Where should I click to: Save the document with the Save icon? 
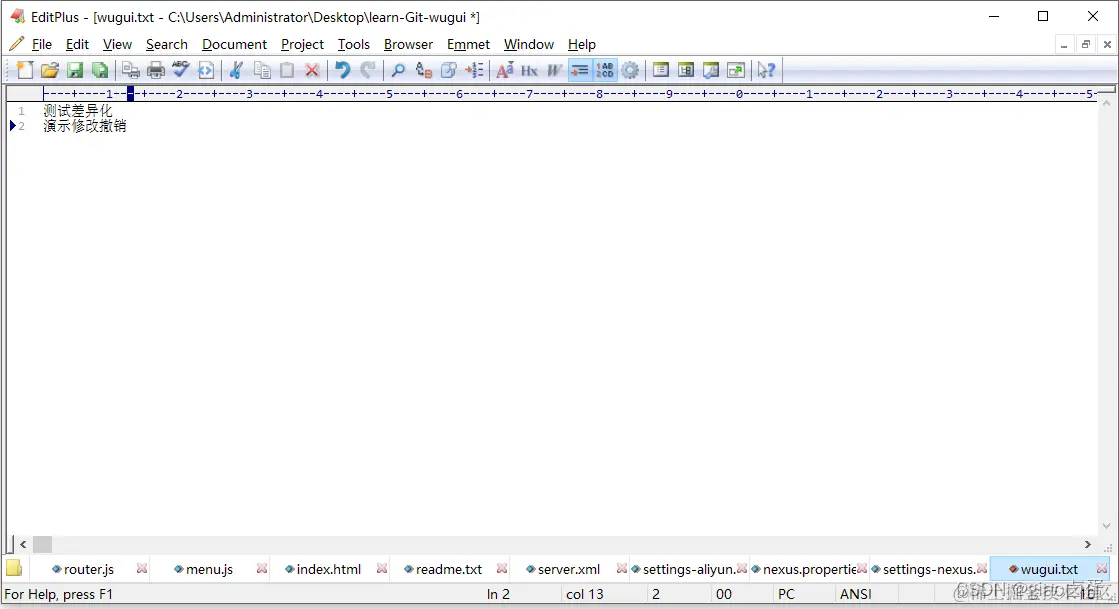(75, 70)
